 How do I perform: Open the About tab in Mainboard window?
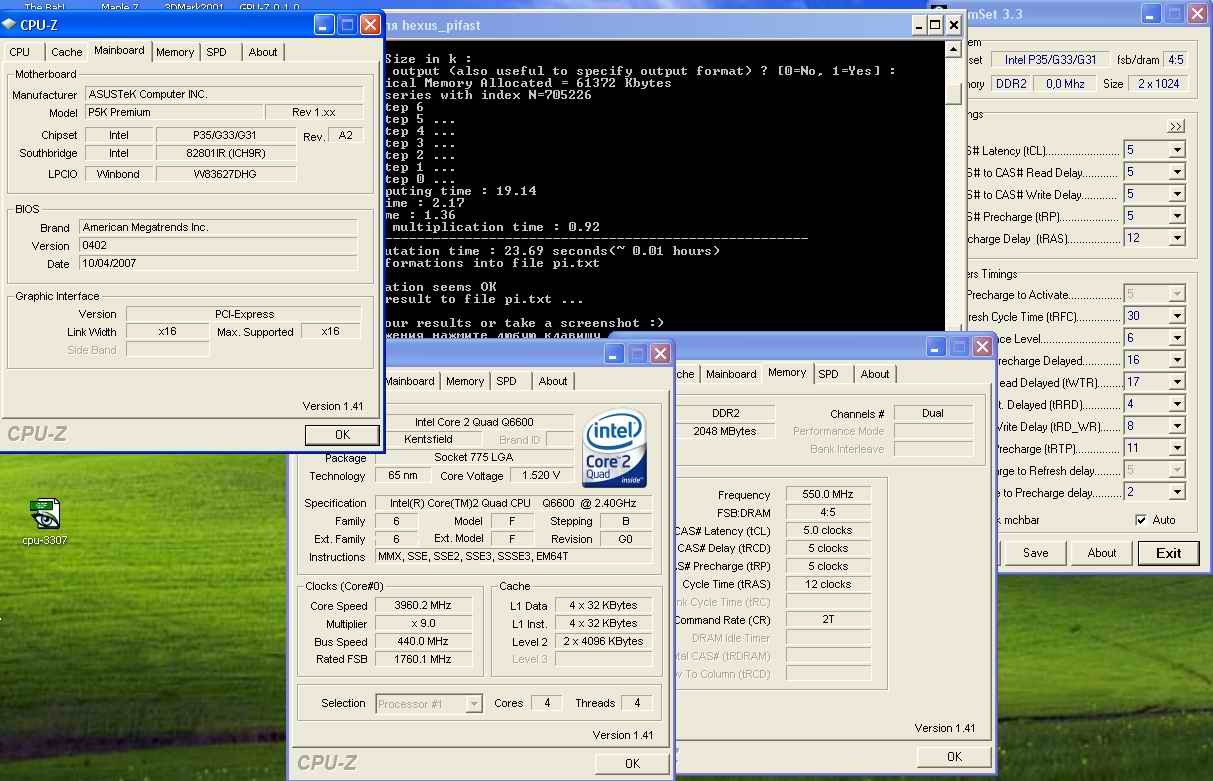tap(263, 52)
